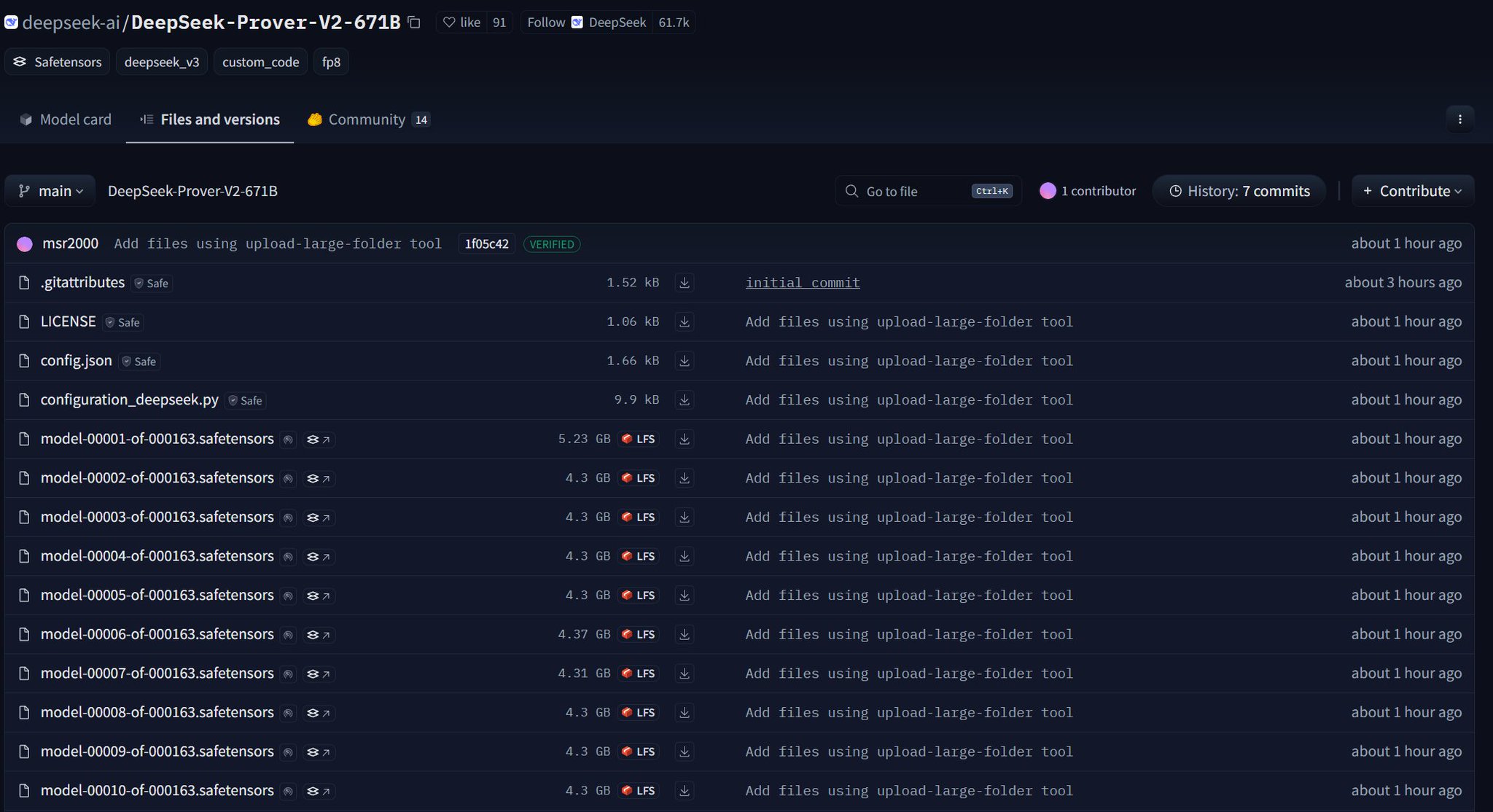Open model-00004-of-000163.safetensors

coord(157,556)
